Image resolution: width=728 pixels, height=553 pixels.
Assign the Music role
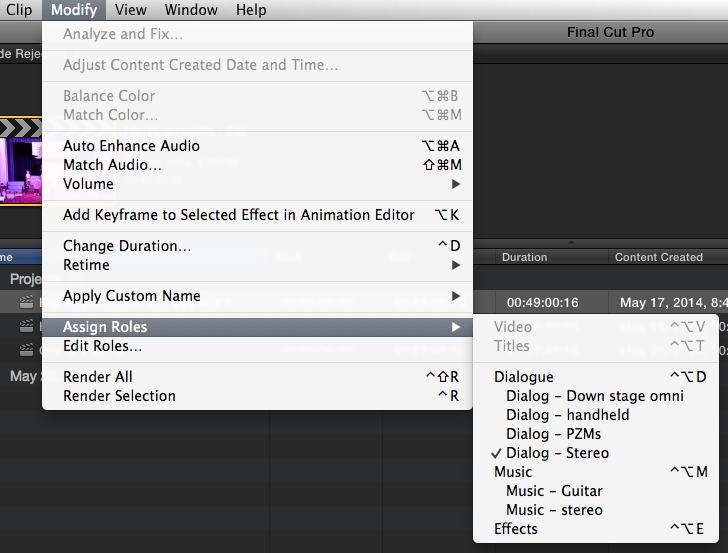point(596,472)
